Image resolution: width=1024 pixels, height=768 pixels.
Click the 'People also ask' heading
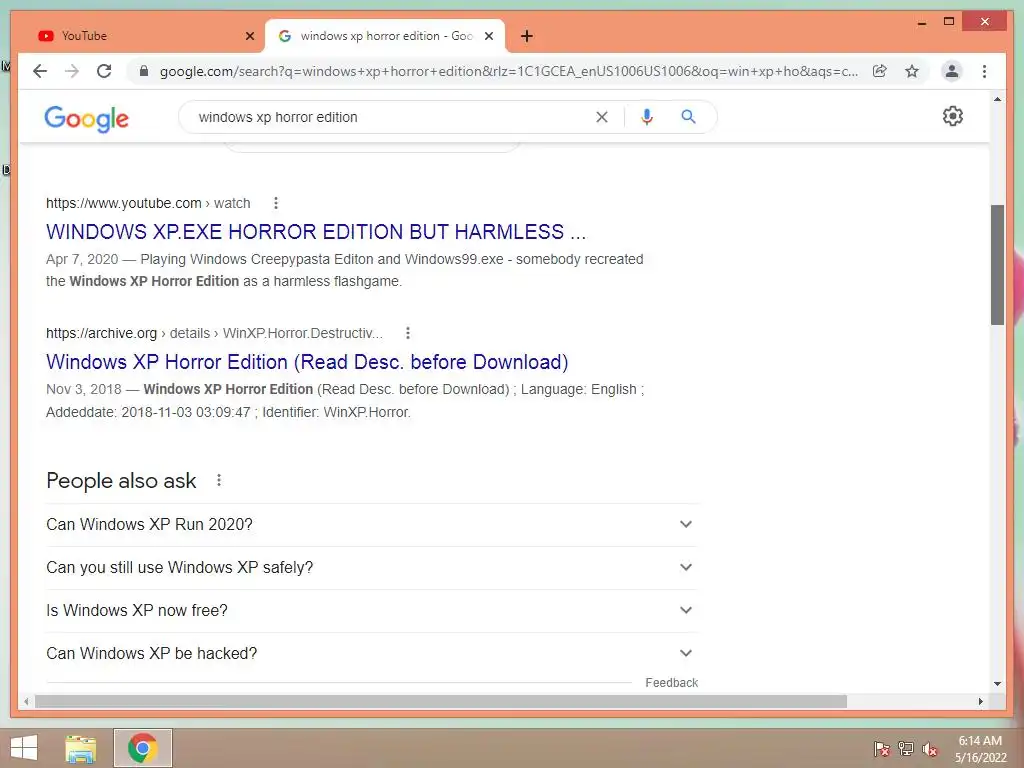pyautogui.click(x=121, y=481)
